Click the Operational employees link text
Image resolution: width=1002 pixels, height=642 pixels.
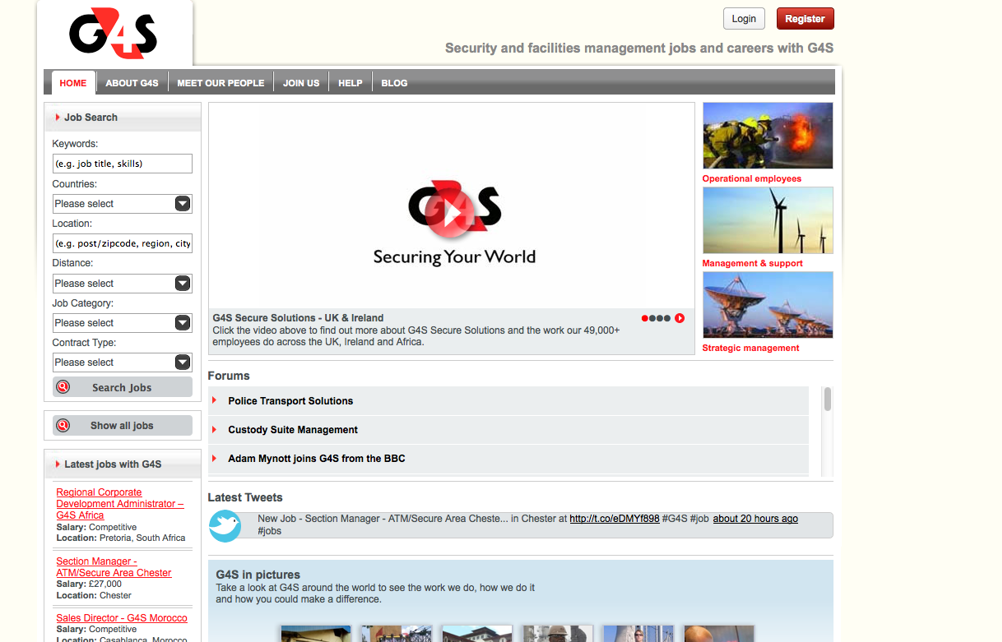(x=752, y=179)
